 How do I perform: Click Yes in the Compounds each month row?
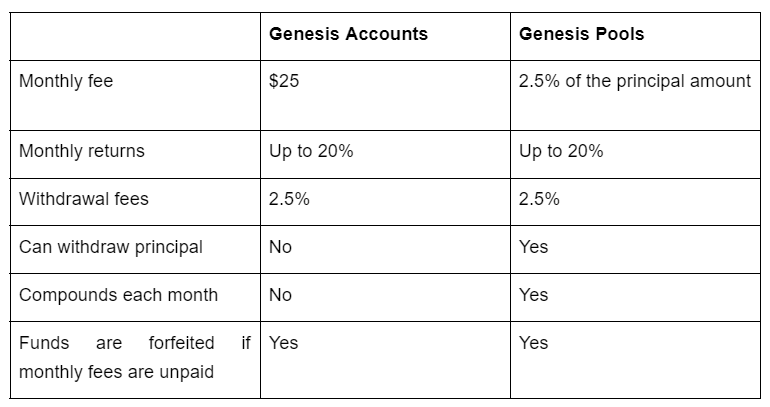click(534, 295)
